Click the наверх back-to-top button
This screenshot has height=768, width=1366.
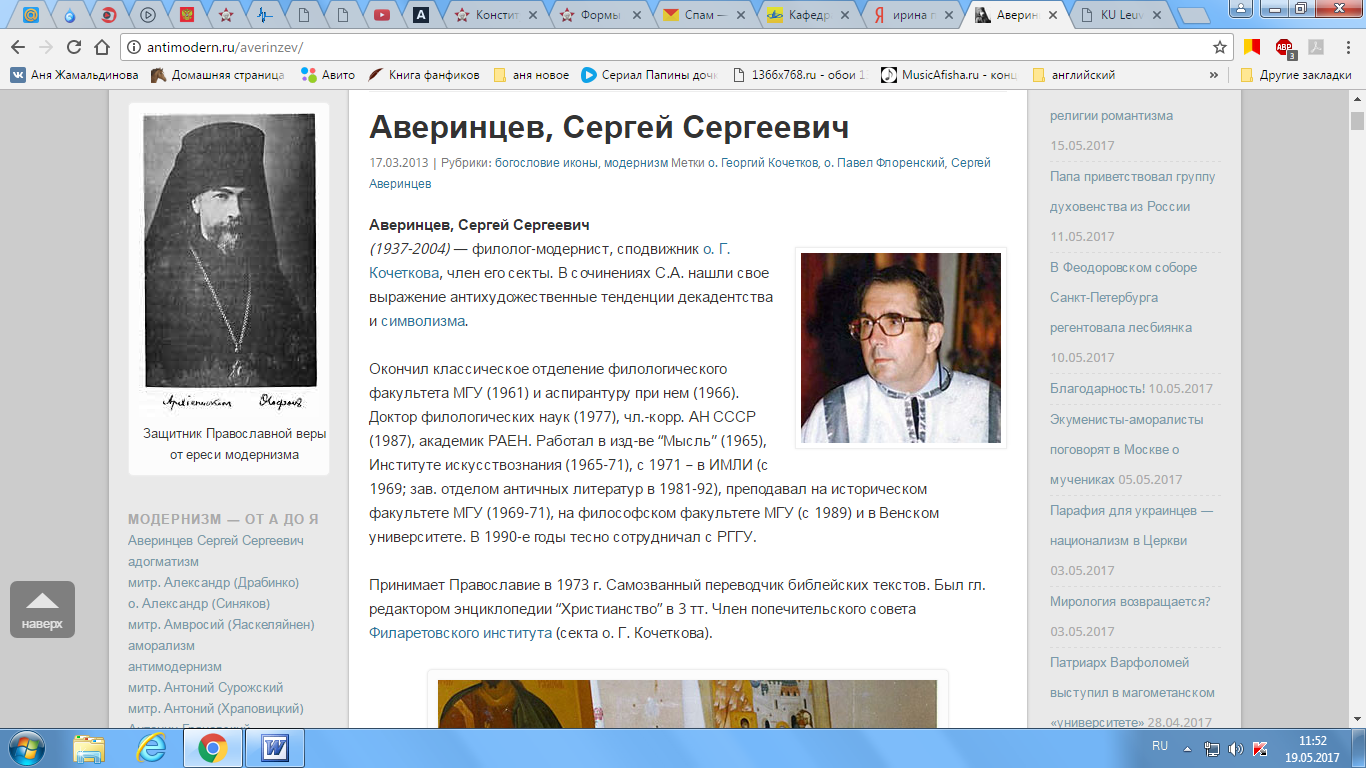pyautogui.click(x=42, y=609)
